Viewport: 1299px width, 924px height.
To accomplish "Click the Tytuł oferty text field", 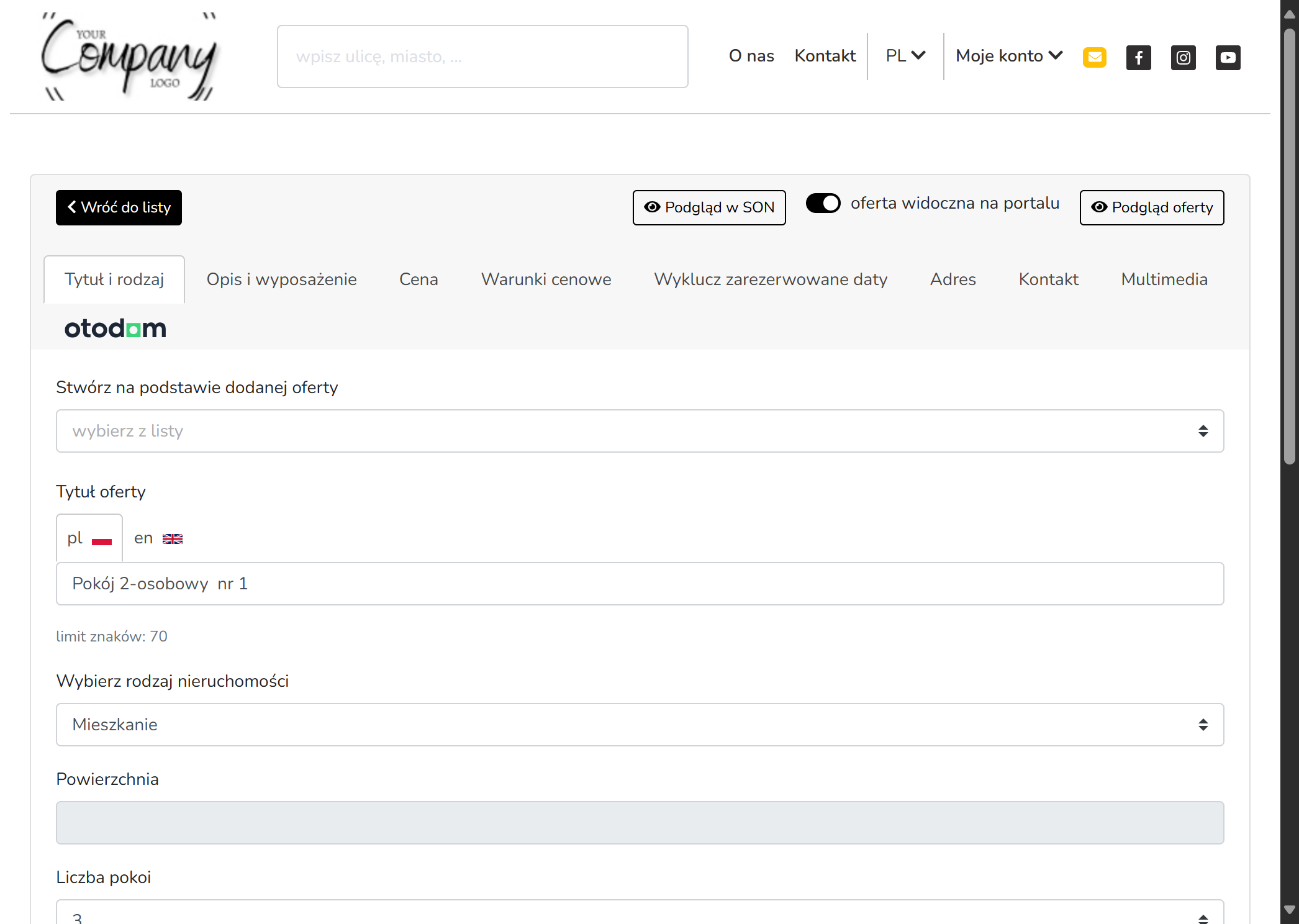I will click(x=640, y=584).
